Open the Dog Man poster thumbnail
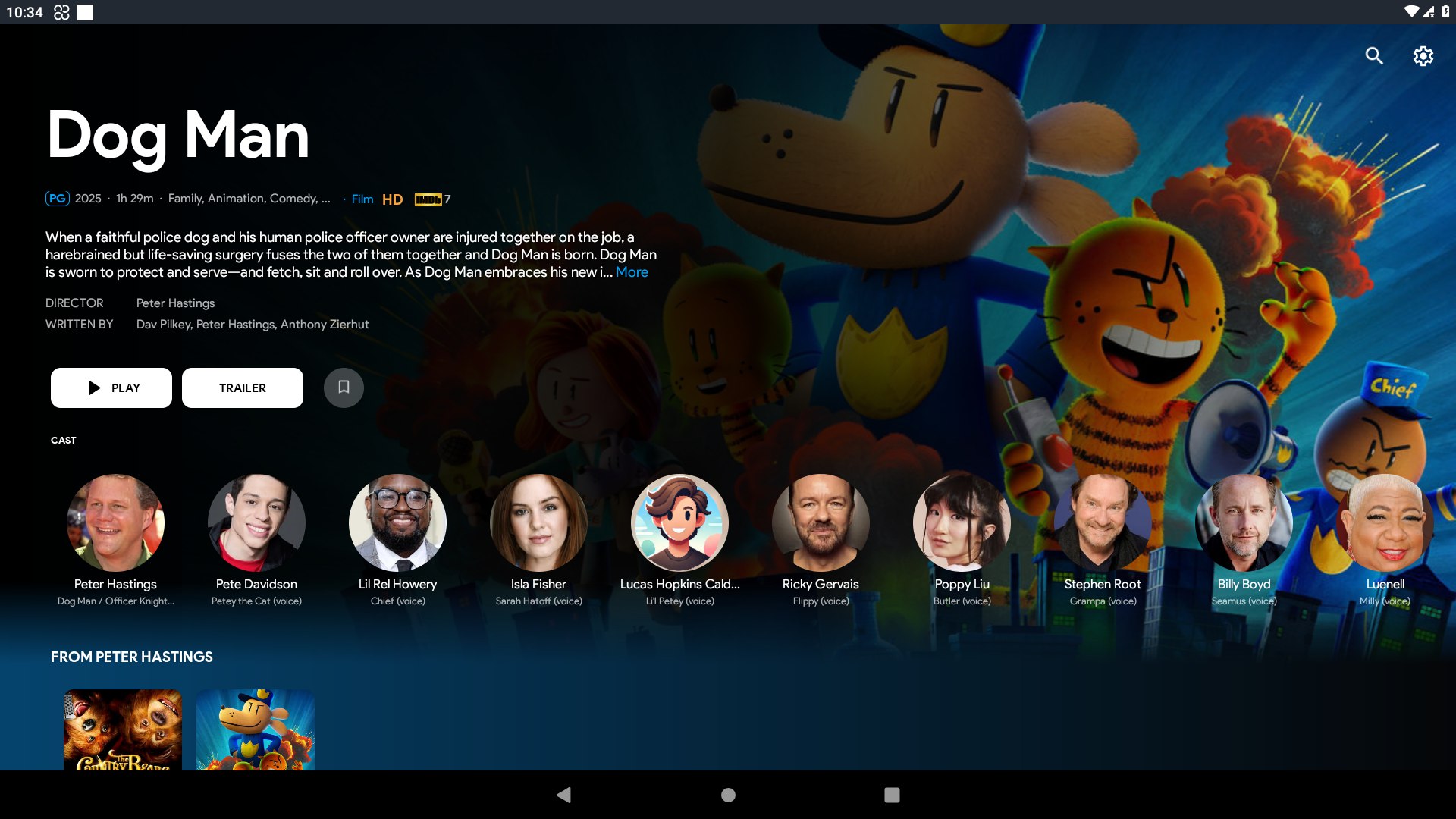This screenshot has width=1456, height=819. click(255, 730)
